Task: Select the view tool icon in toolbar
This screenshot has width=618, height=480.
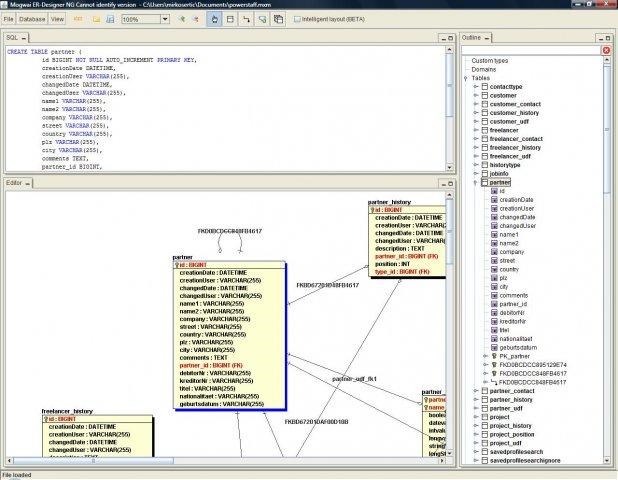Action: click(278, 19)
